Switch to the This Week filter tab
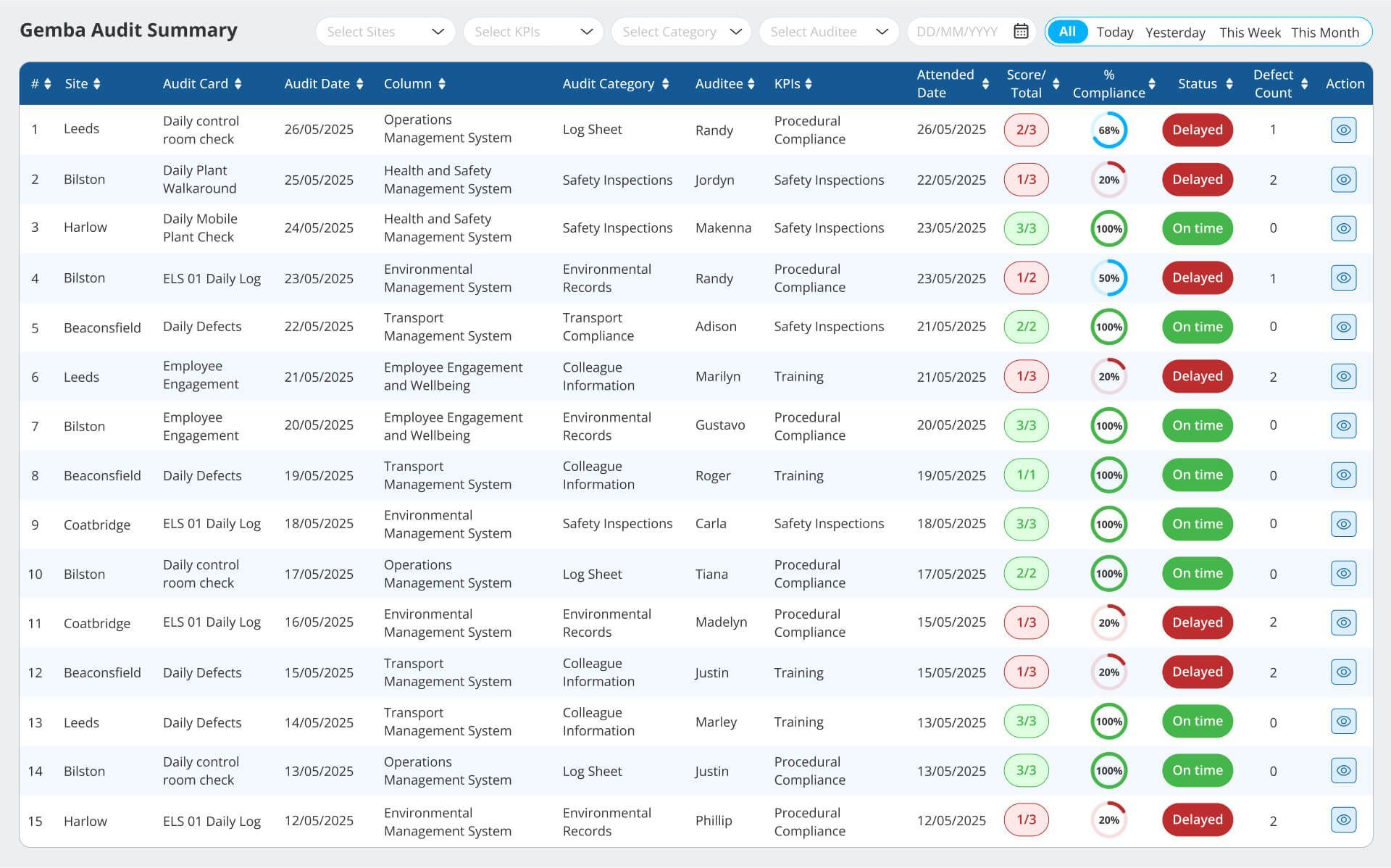 [x=1249, y=32]
